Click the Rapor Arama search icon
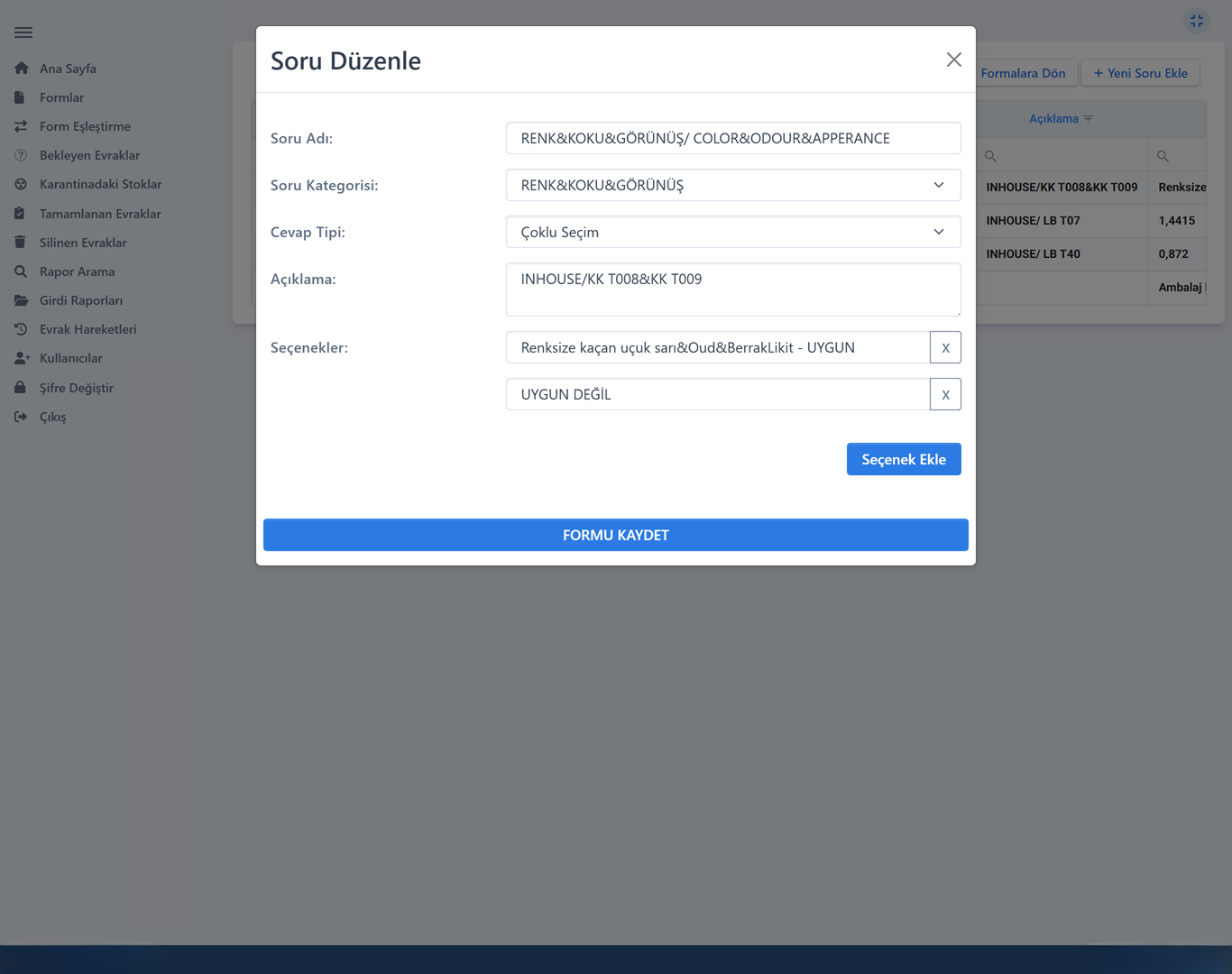This screenshot has width=1232, height=974. point(21,271)
